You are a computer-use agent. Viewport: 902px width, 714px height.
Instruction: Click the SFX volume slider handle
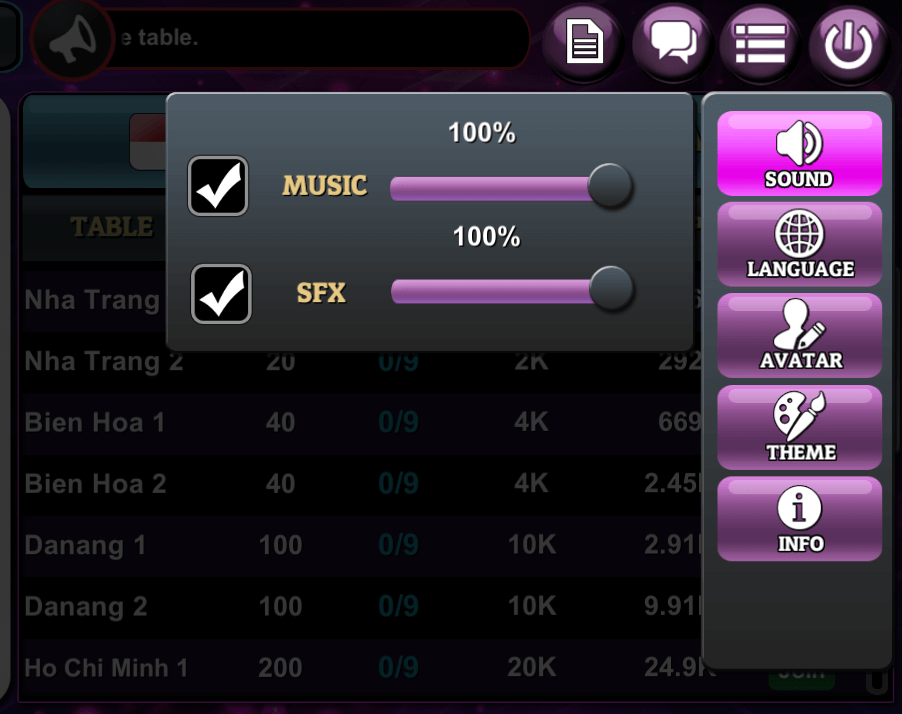pyautogui.click(x=612, y=288)
